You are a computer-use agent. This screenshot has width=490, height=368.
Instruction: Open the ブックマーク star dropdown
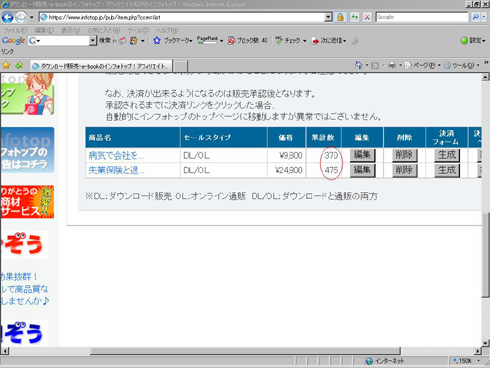[173, 41]
